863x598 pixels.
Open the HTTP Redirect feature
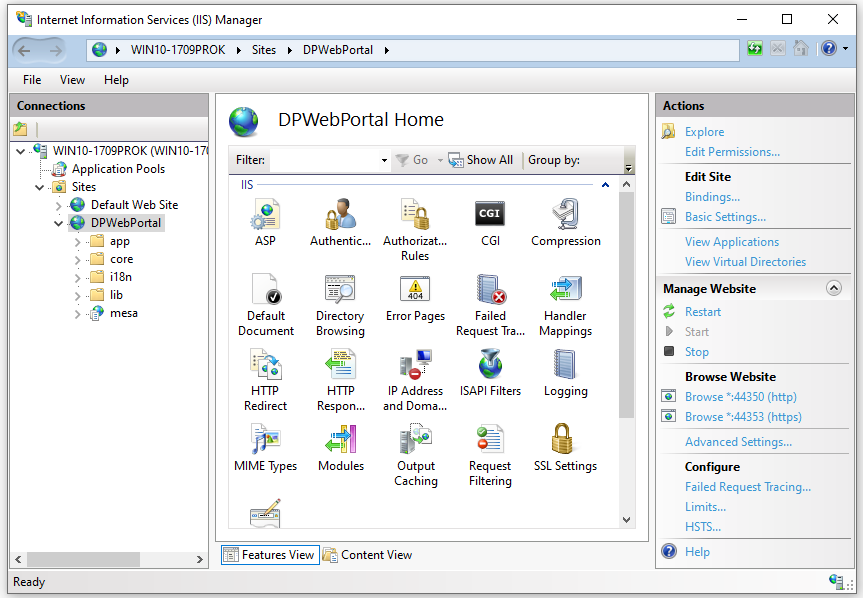265,380
